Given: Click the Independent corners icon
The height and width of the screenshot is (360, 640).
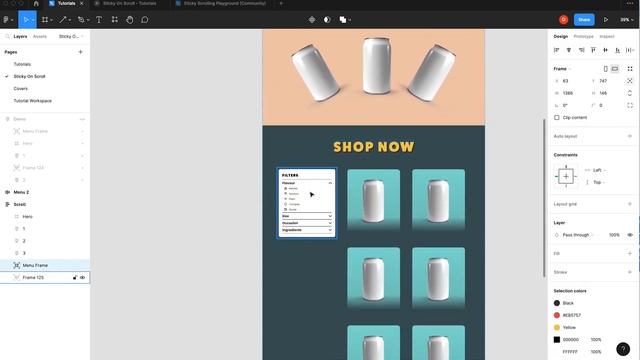Looking at the screenshot, I should tap(630, 105).
